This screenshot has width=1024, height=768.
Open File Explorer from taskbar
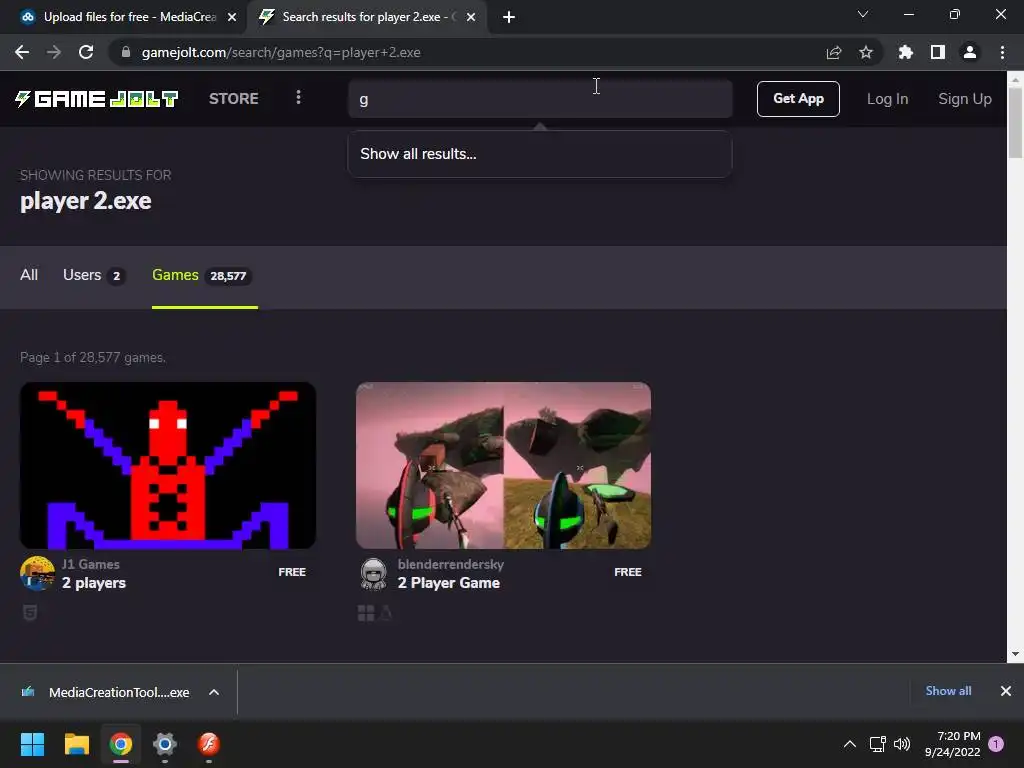[x=76, y=744]
